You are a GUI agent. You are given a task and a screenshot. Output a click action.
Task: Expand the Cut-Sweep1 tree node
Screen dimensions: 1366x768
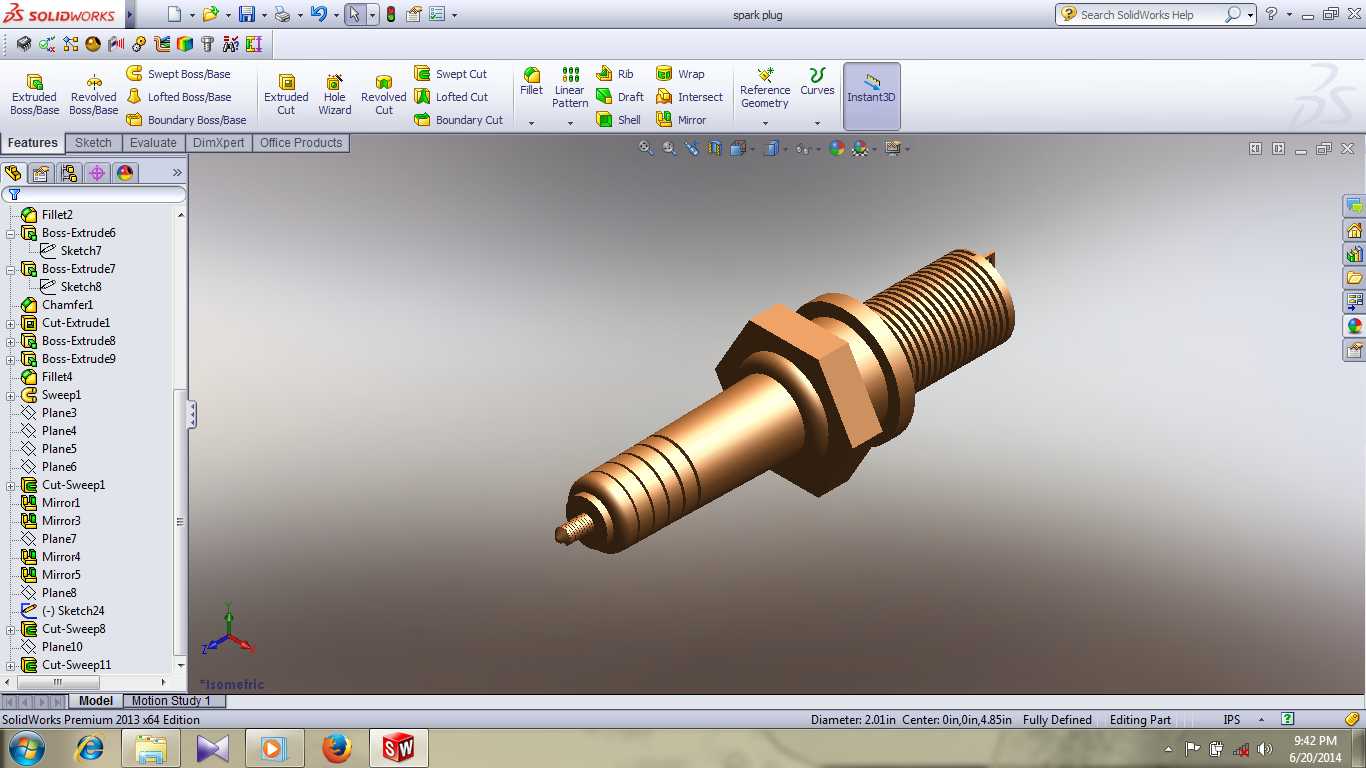coord(11,485)
